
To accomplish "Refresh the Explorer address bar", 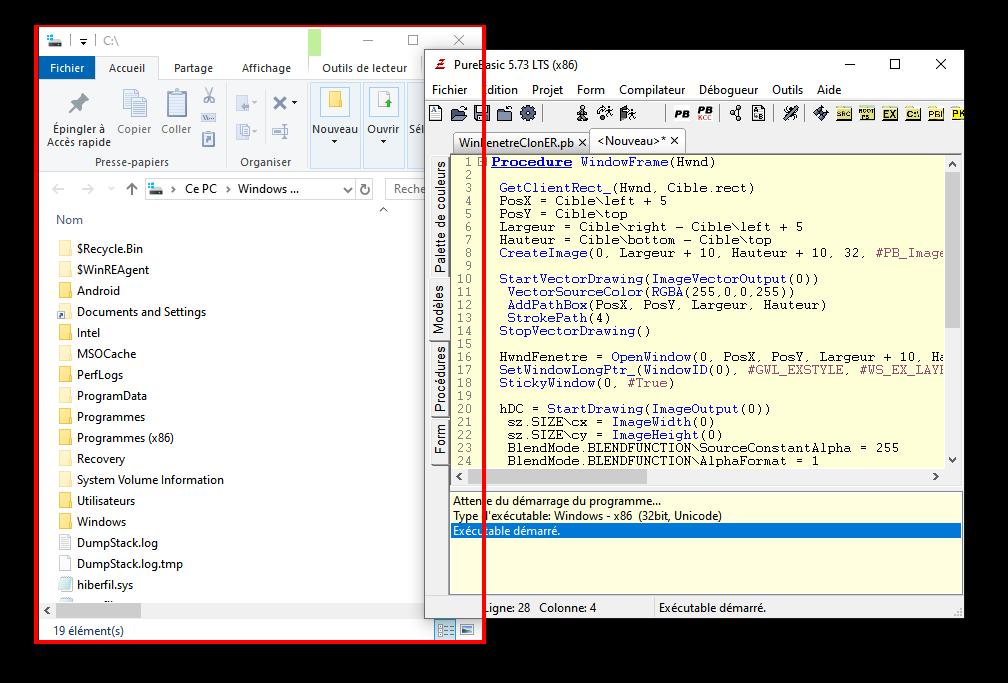I will (365, 189).
